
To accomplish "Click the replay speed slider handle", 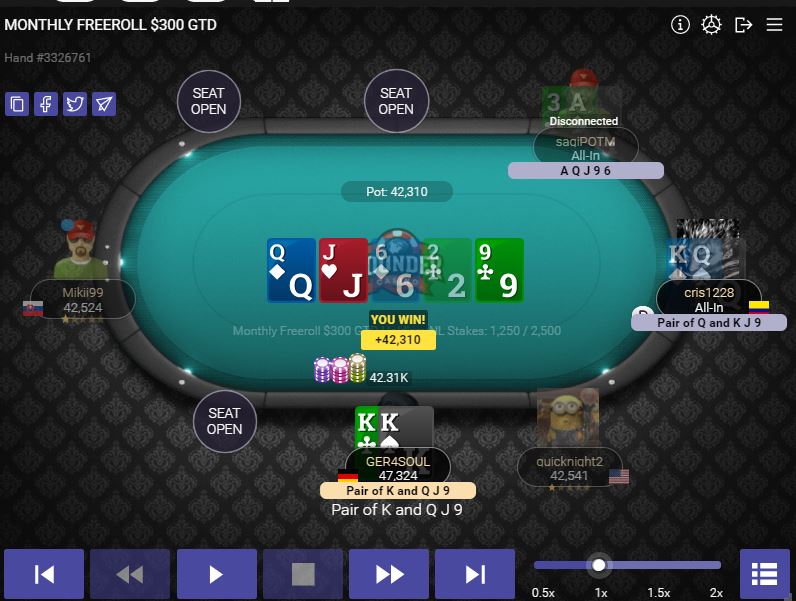I will pyautogui.click(x=599, y=565).
